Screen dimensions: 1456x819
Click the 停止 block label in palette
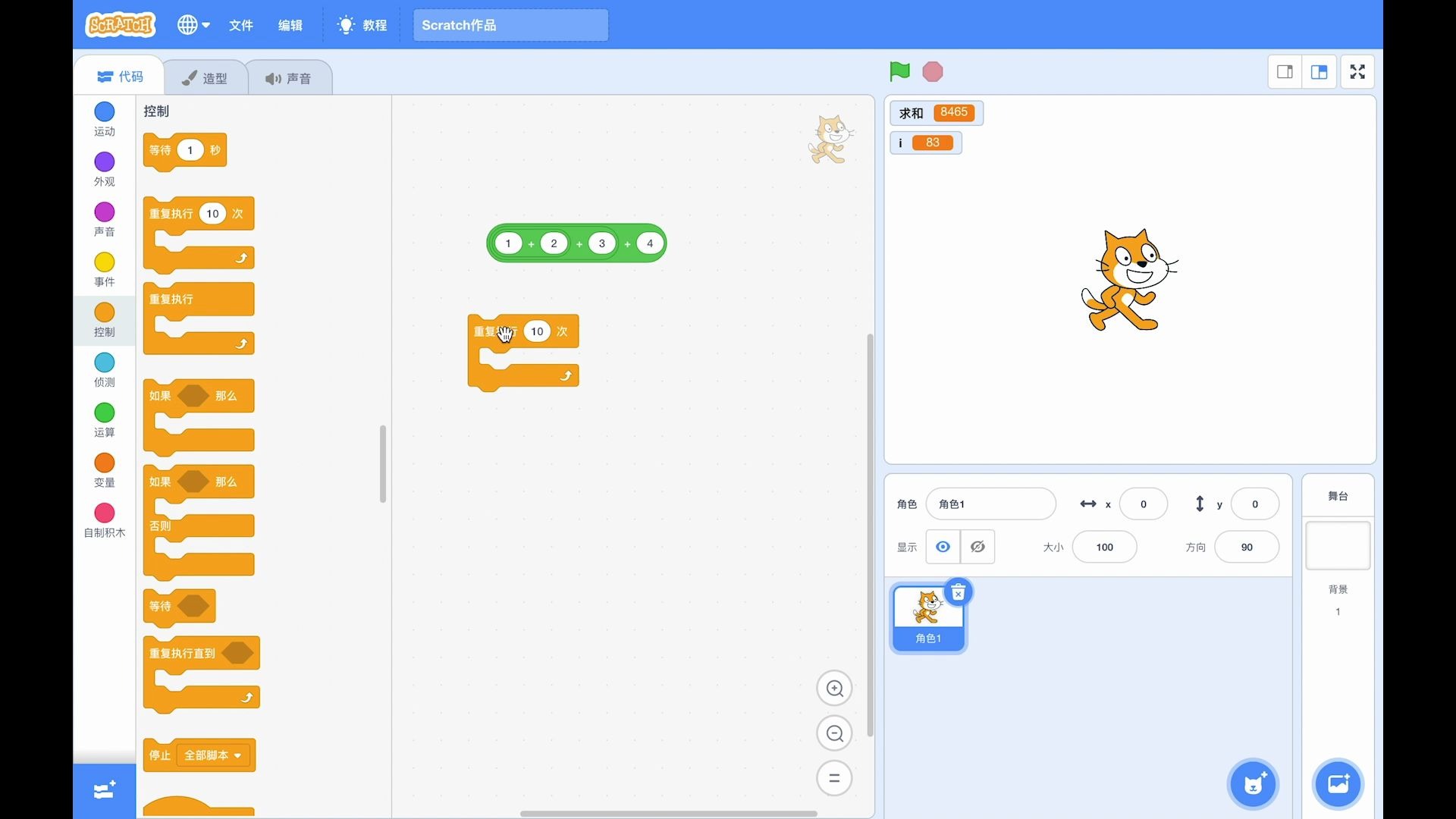(x=160, y=755)
